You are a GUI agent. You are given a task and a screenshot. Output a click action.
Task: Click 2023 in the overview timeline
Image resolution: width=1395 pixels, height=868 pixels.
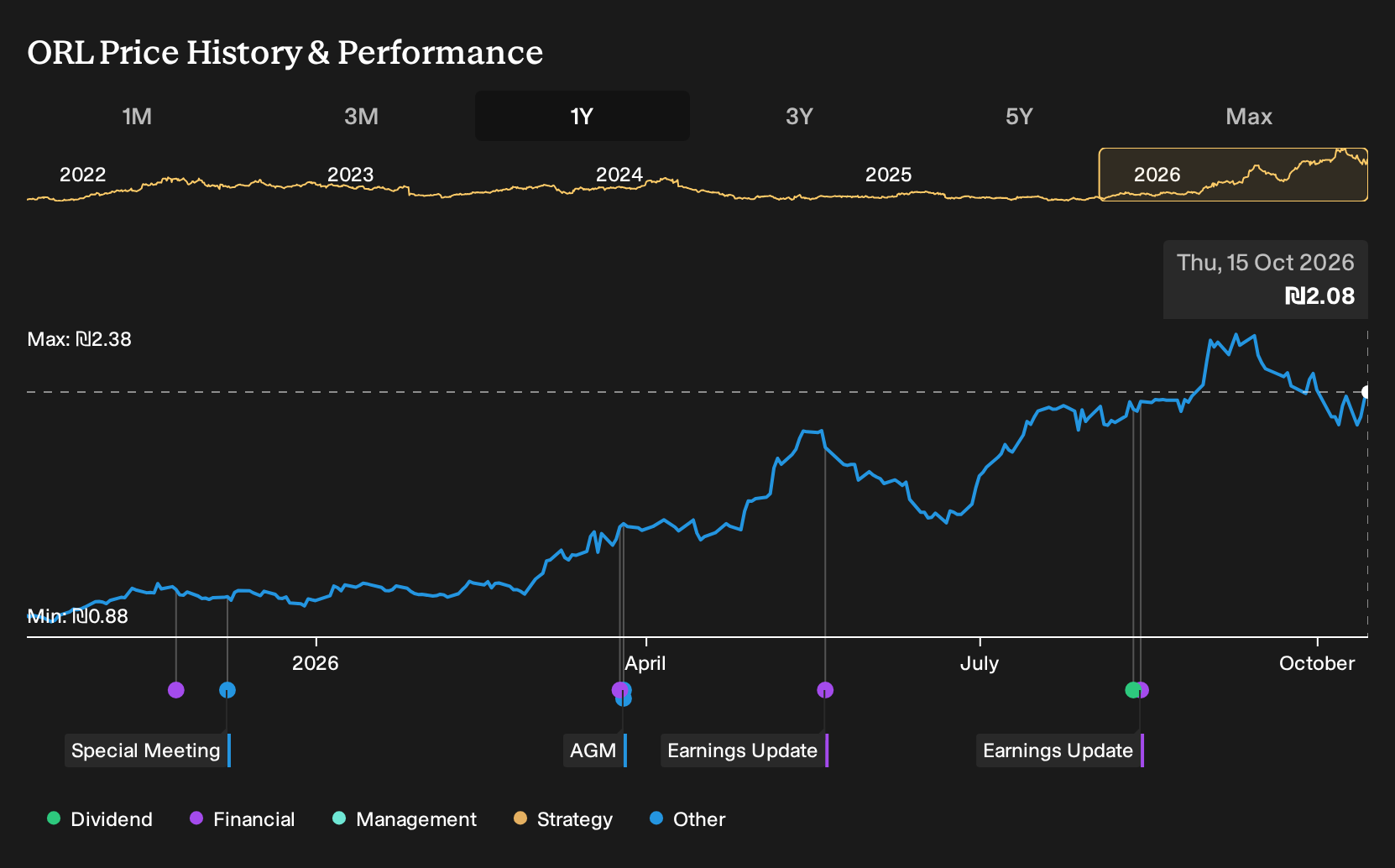(350, 175)
